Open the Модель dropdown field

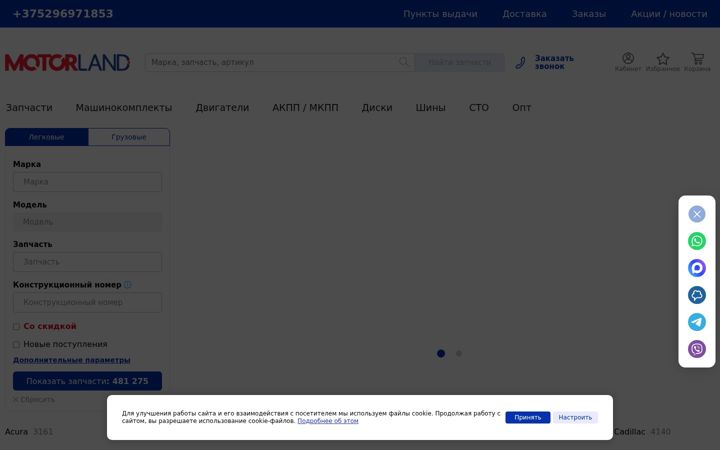[x=87, y=222]
